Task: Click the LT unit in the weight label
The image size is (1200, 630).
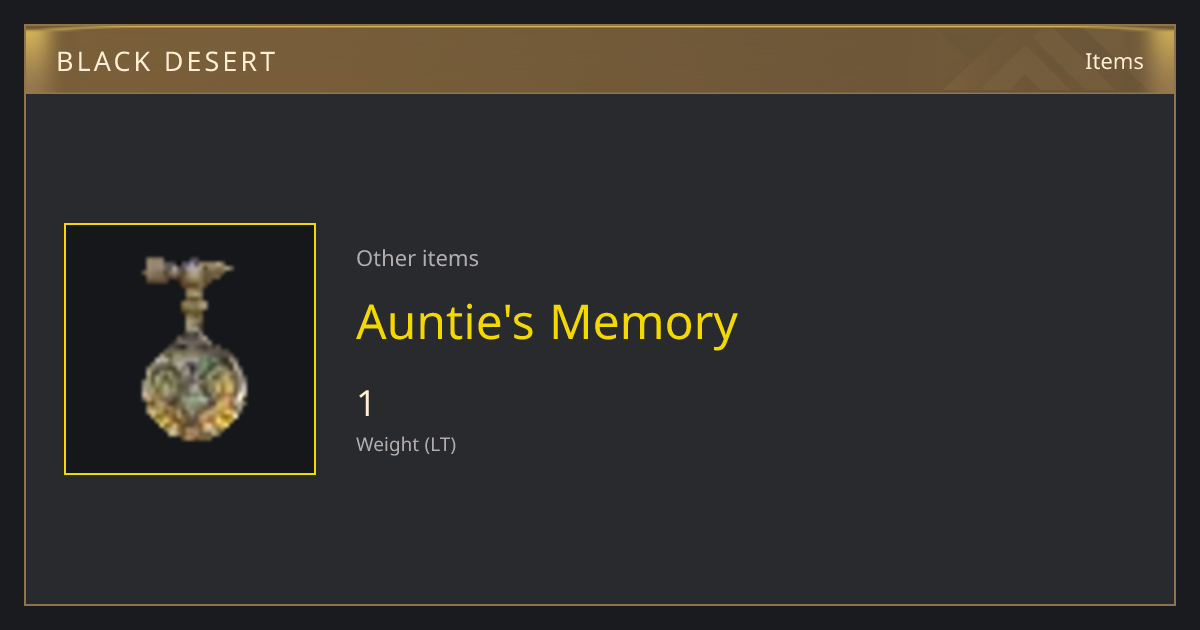Action: tap(438, 445)
